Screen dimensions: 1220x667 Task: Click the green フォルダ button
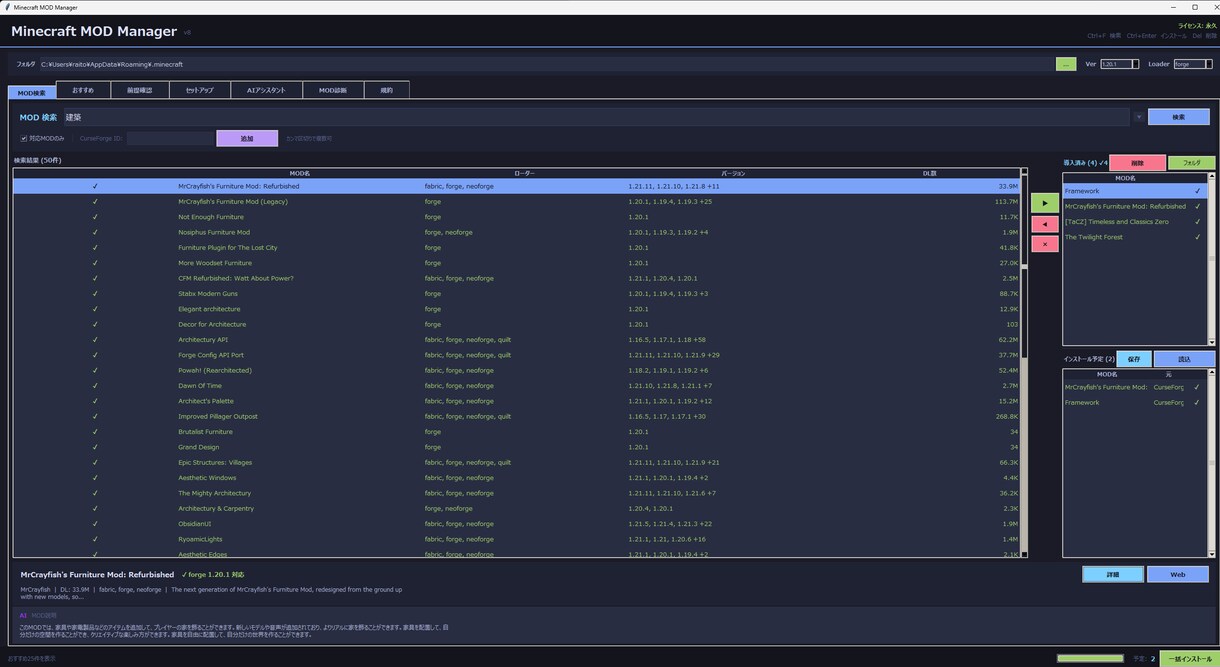click(1192, 162)
